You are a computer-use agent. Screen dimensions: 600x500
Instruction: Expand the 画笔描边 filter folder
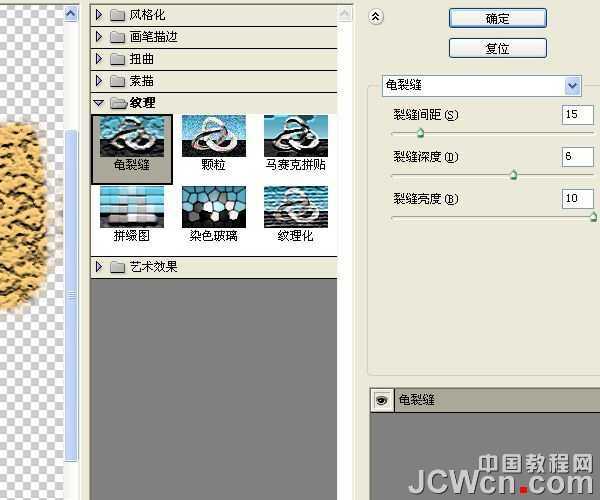[x=100, y=37]
